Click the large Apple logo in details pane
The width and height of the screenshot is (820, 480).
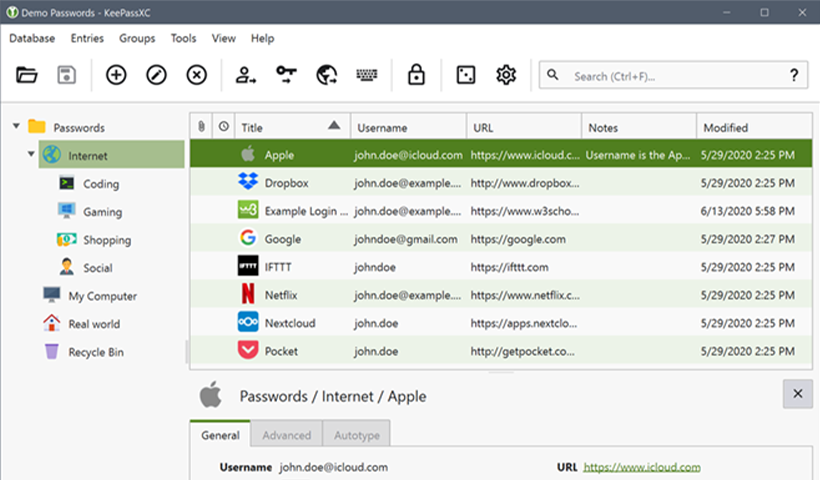tap(211, 395)
